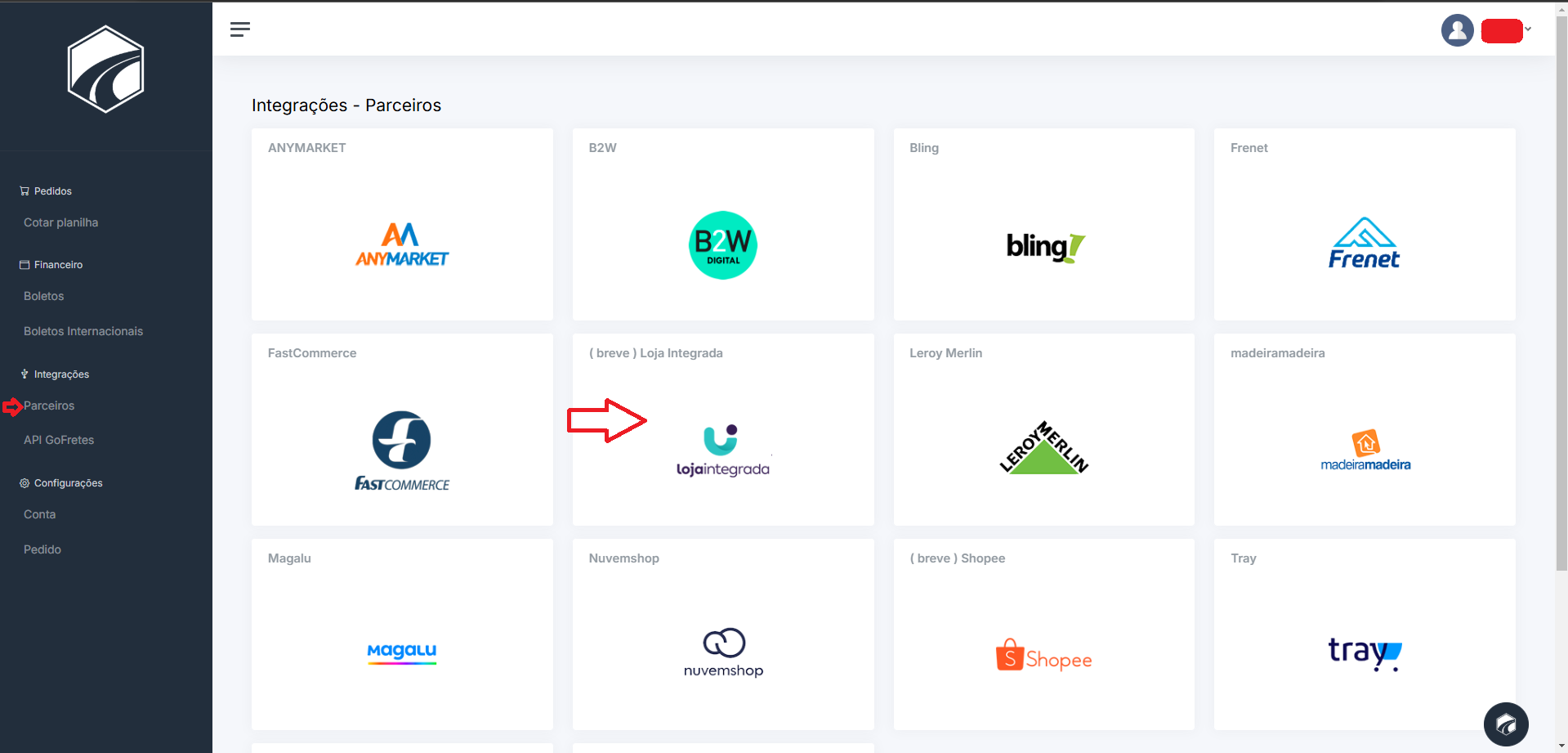Click the Tray card title
The width and height of the screenshot is (1568, 753).
(x=1244, y=558)
